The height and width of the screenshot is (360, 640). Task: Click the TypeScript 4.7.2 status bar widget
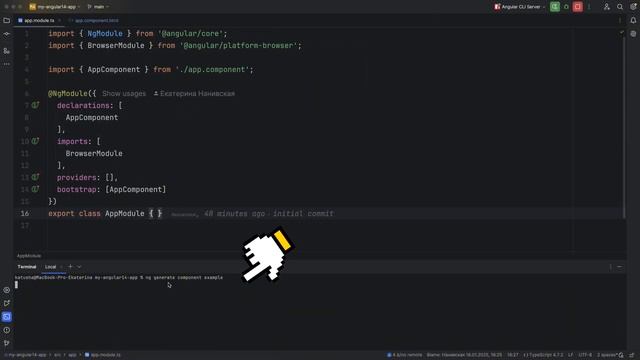pyautogui.click(x=543, y=355)
